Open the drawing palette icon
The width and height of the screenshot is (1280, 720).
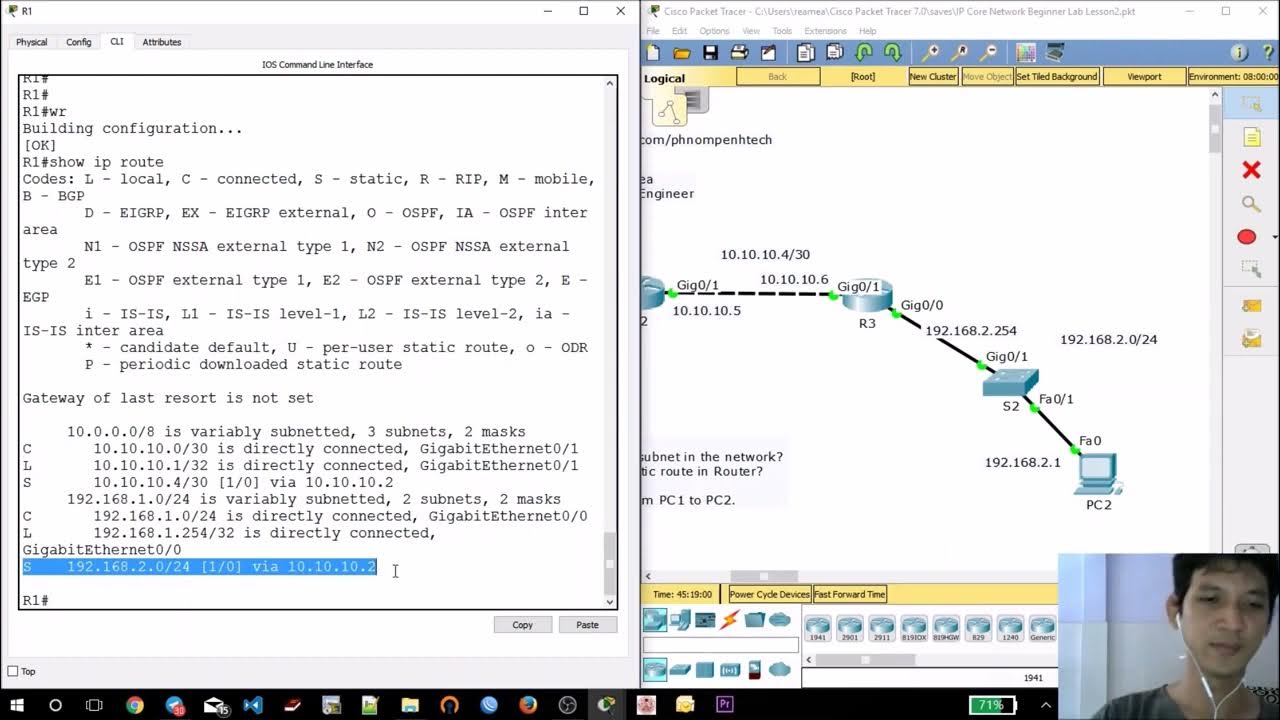pos(1025,52)
